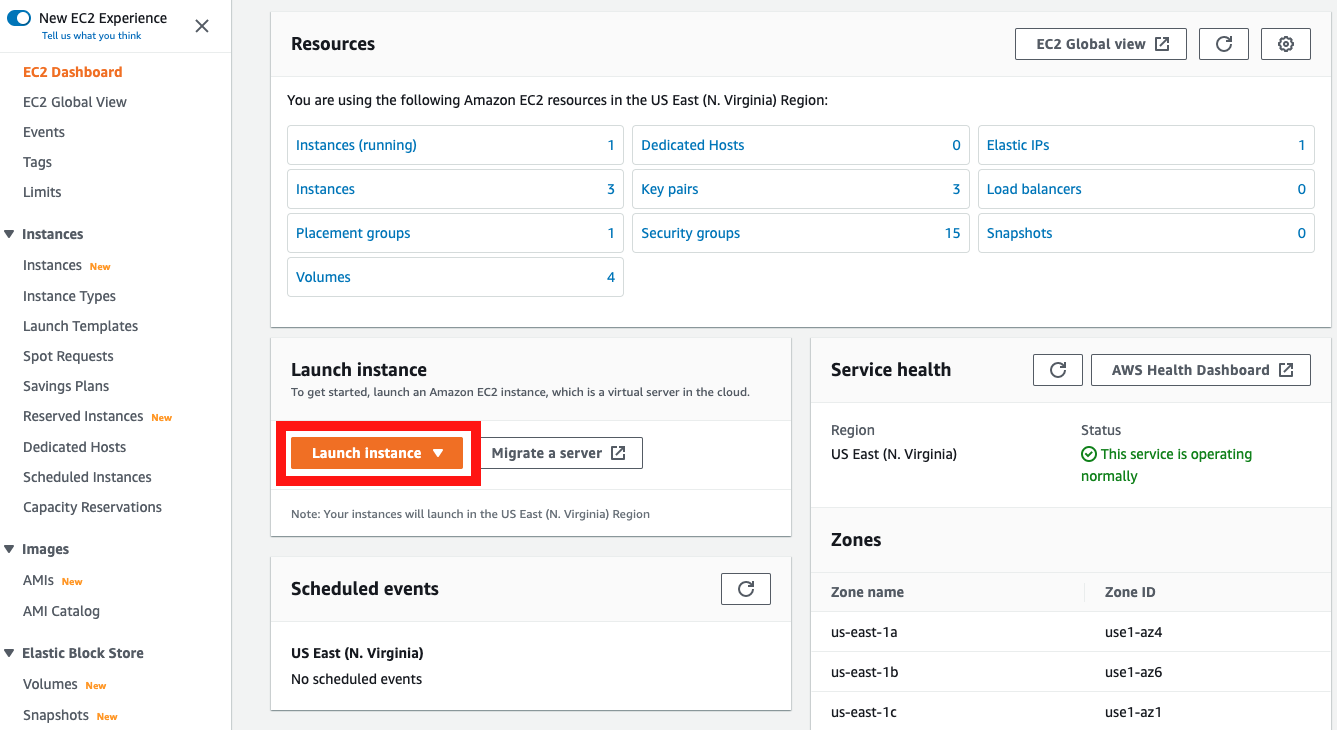Image resolution: width=1337 pixels, height=730 pixels.
Task: Open the AWS Health Dashboard button
Action: tap(1201, 370)
